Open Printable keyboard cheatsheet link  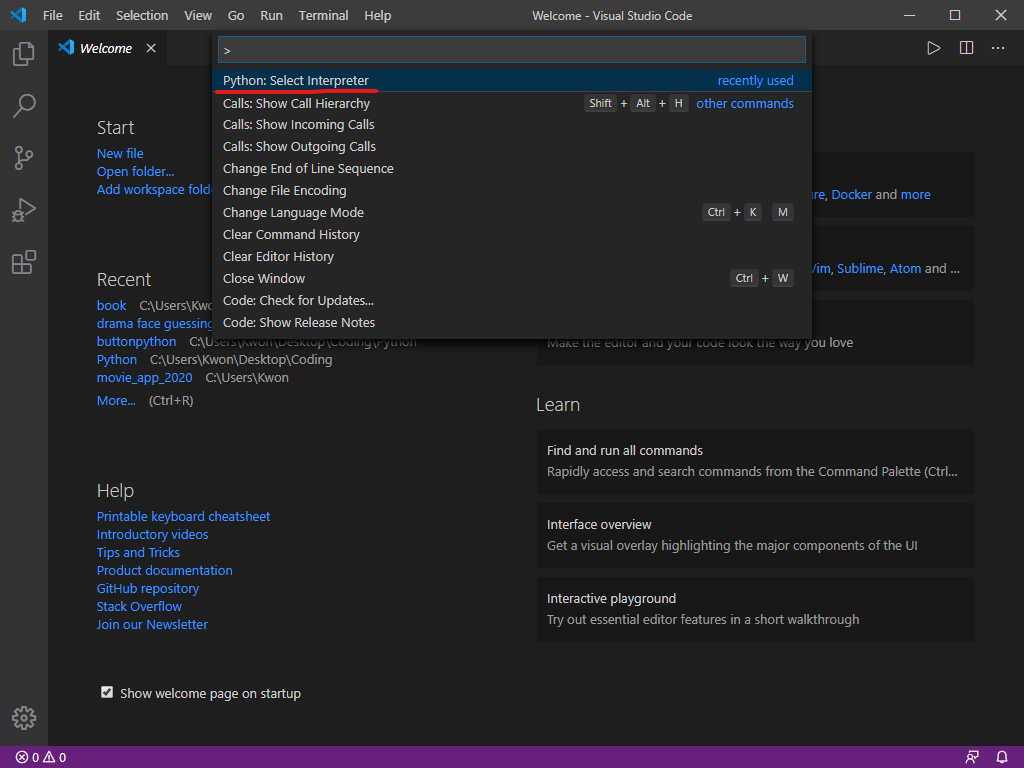184,517
